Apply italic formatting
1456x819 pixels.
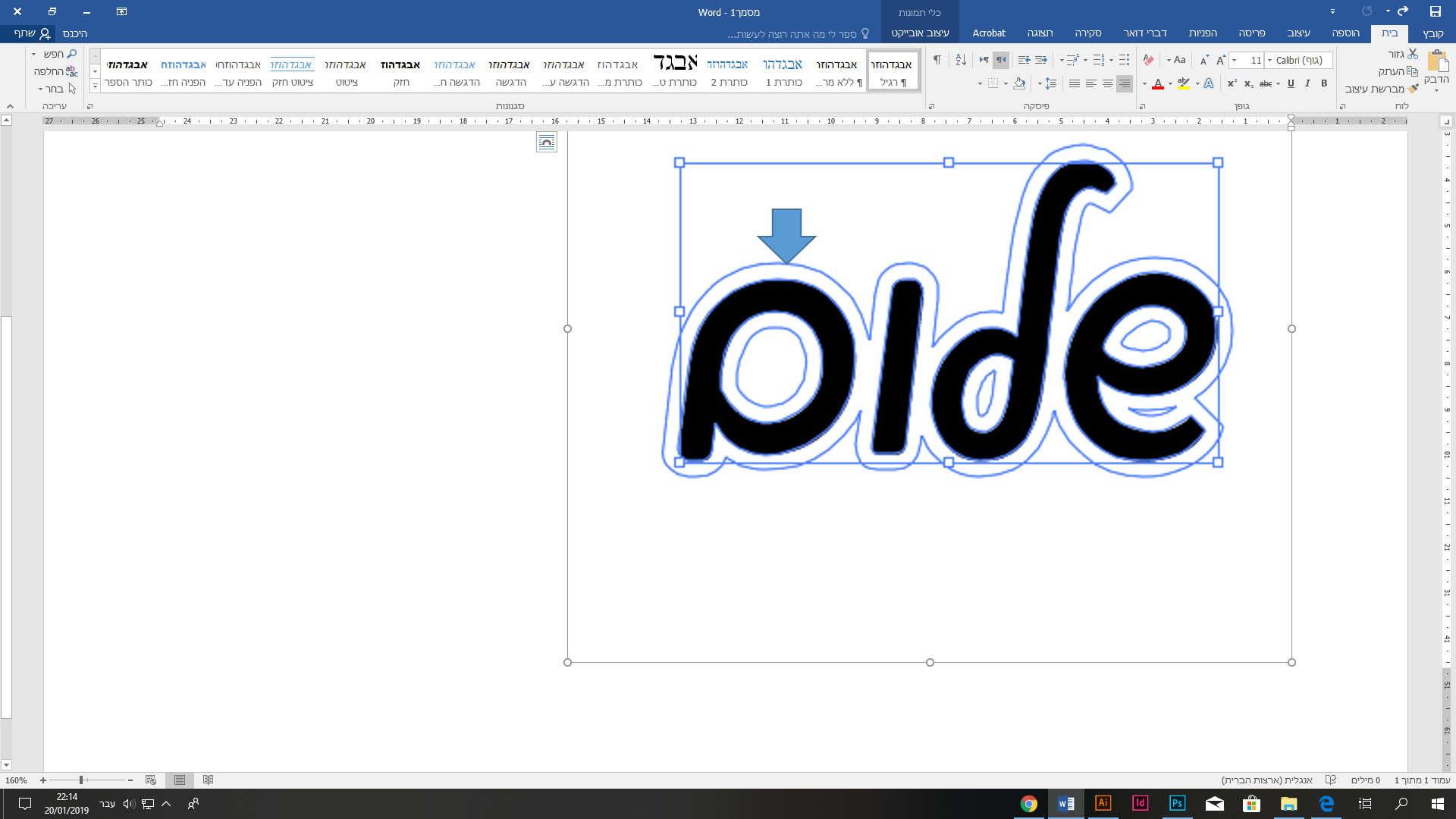click(x=1307, y=85)
